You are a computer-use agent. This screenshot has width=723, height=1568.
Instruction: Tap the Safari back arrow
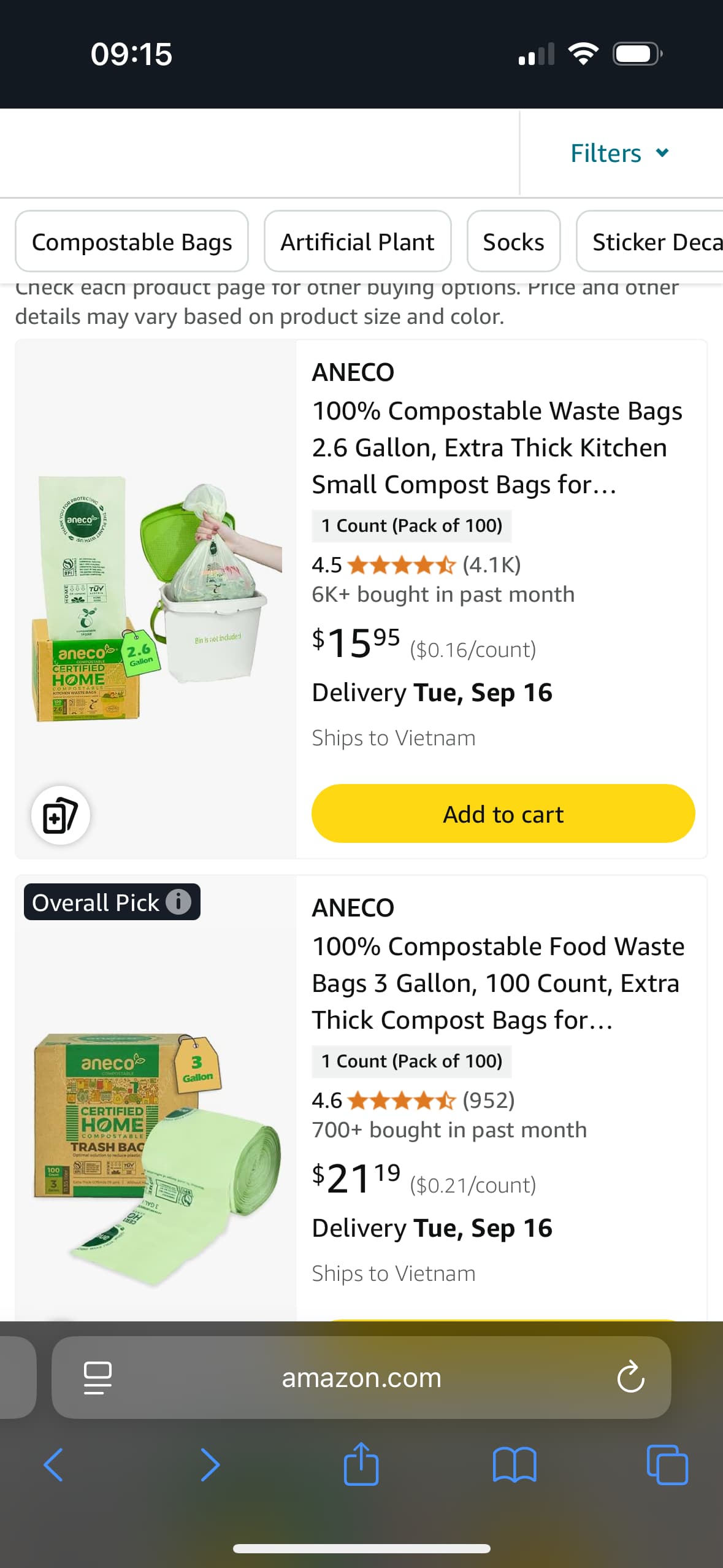[x=53, y=1465]
